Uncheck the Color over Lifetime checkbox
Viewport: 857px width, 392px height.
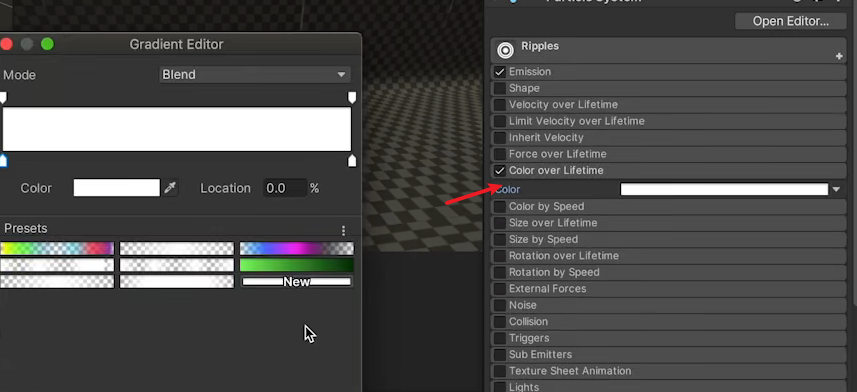pyautogui.click(x=500, y=170)
